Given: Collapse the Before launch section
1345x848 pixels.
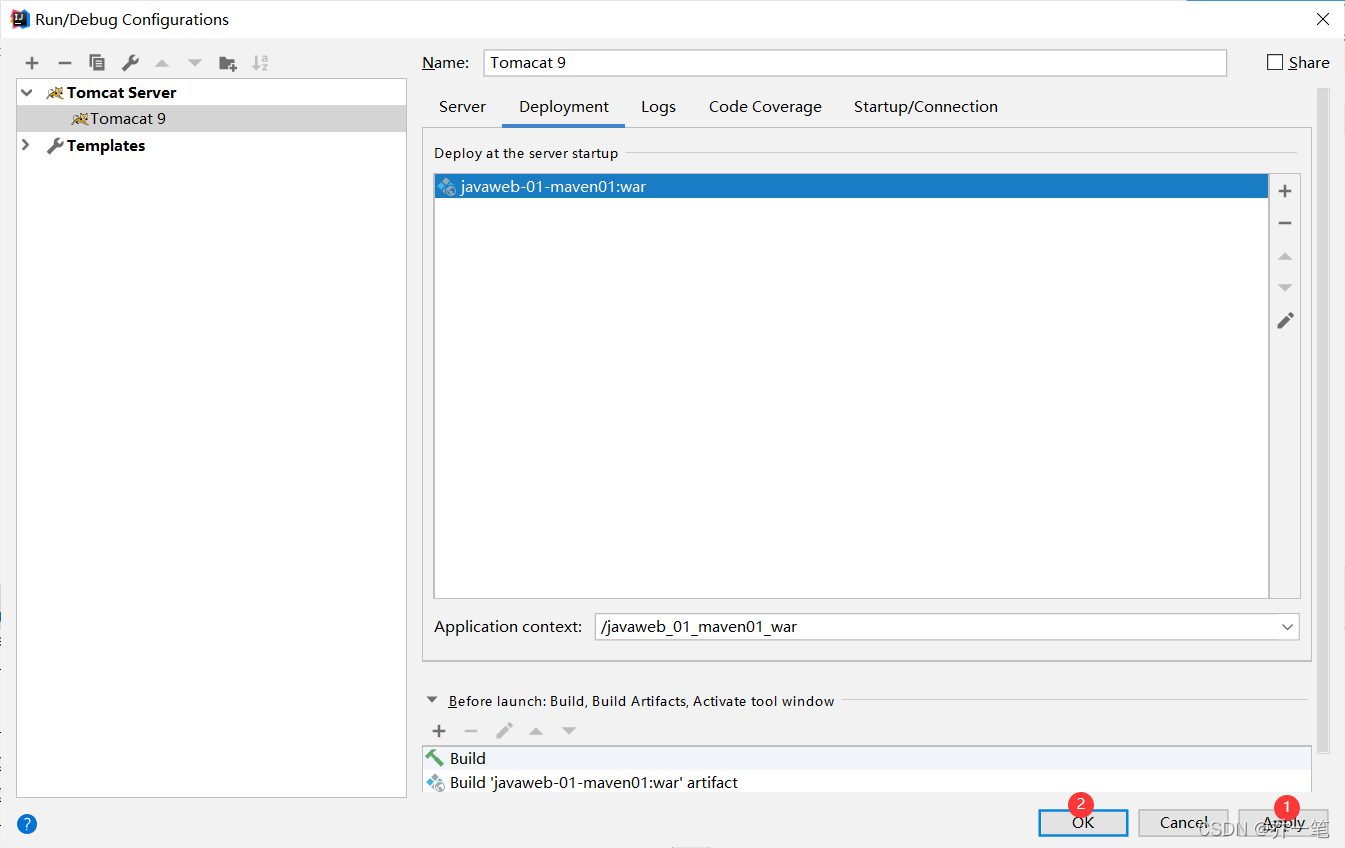Looking at the screenshot, I should pos(432,701).
